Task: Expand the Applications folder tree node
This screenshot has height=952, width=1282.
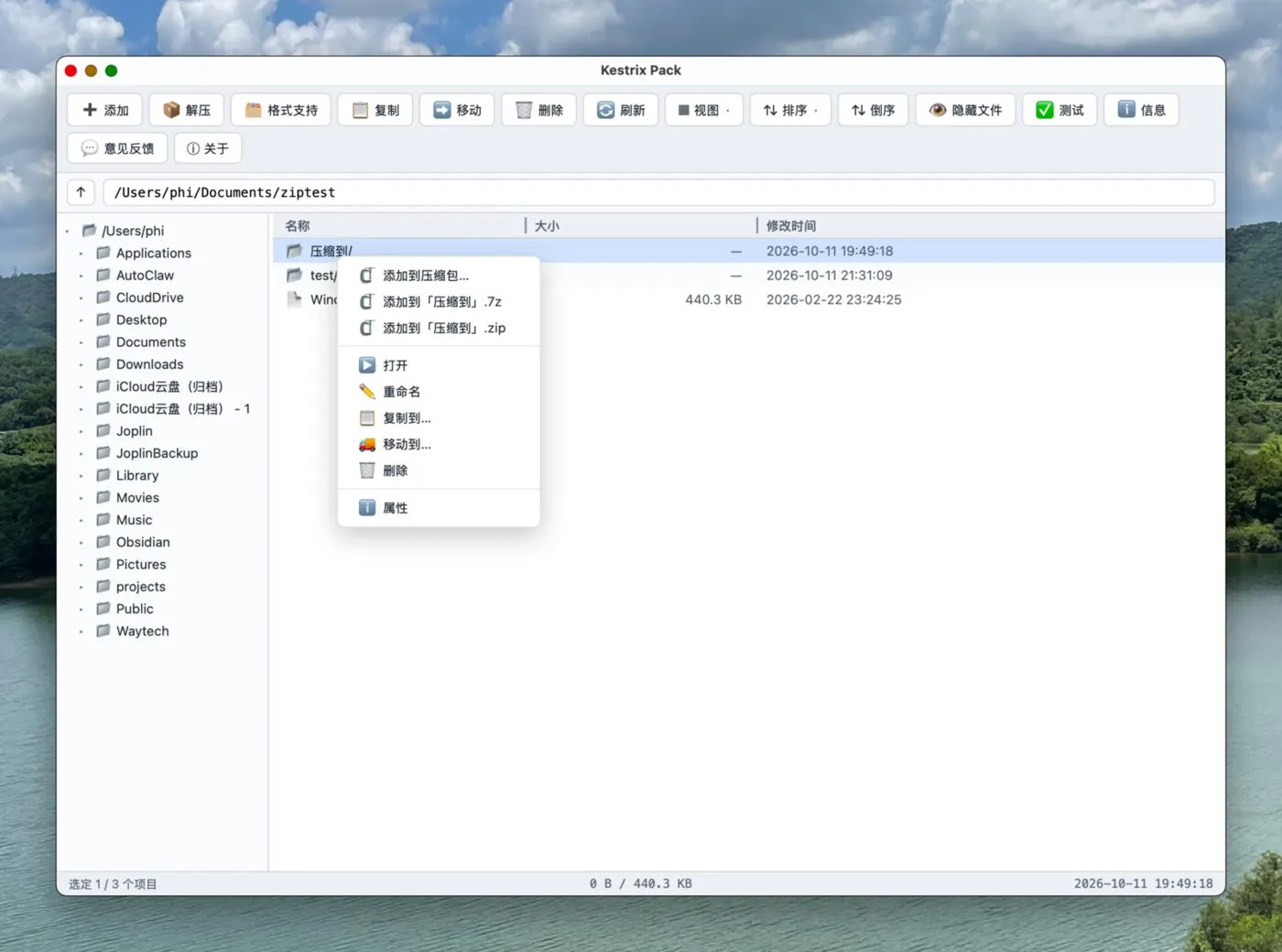Action: pyautogui.click(x=81, y=254)
